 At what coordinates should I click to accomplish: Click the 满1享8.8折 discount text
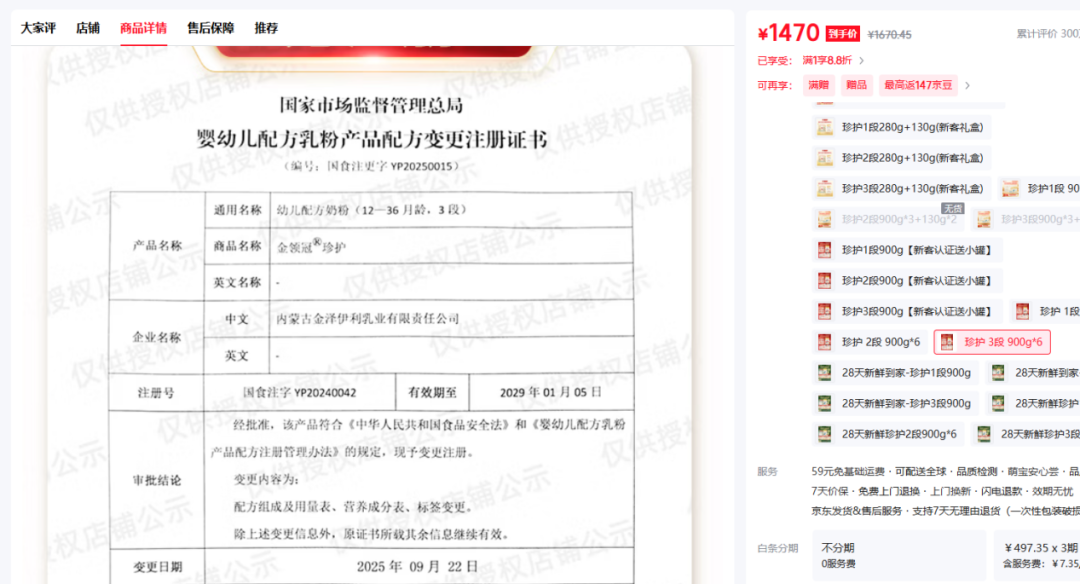pos(827,61)
